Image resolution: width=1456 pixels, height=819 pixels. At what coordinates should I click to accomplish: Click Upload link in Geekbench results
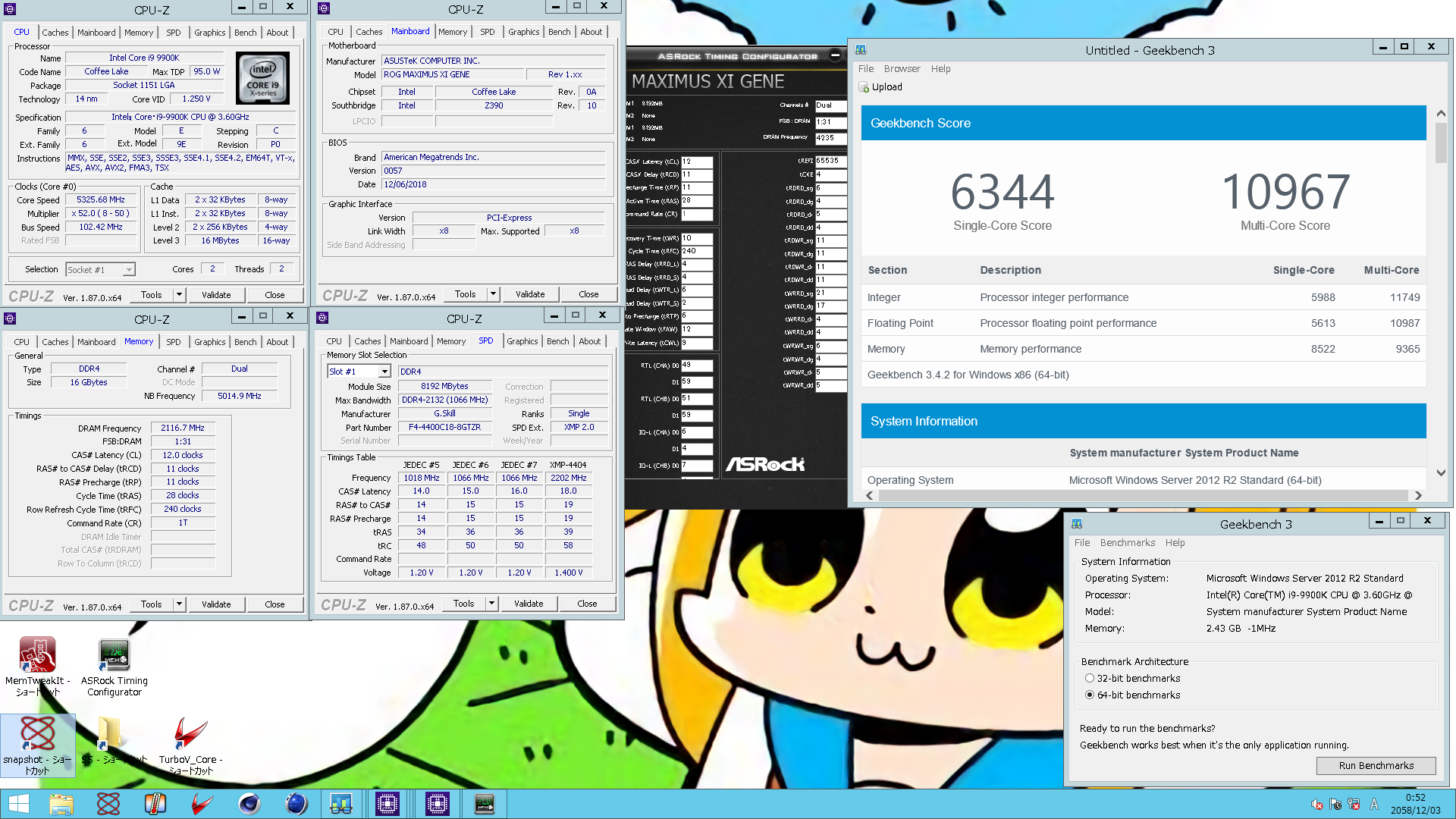886,87
